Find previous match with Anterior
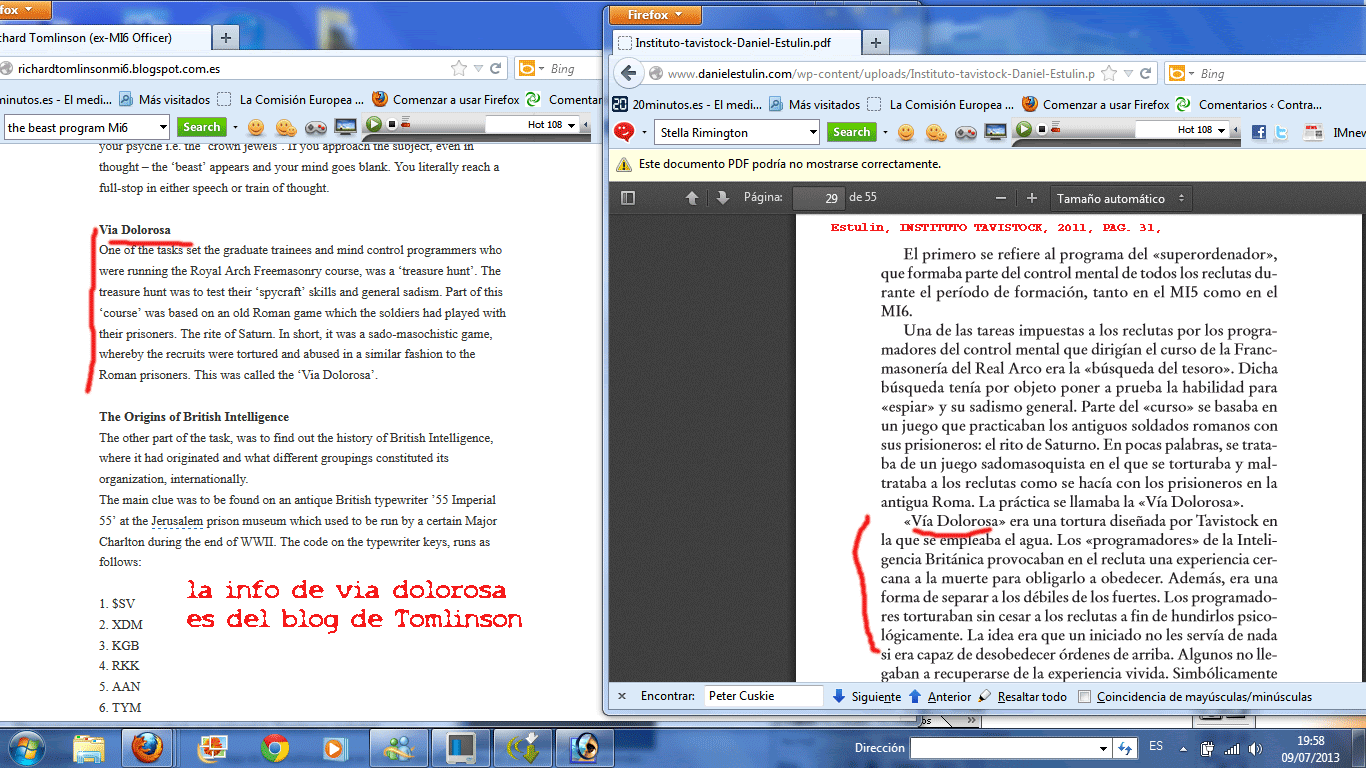Viewport: 1366px width, 768px height. [940, 696]
